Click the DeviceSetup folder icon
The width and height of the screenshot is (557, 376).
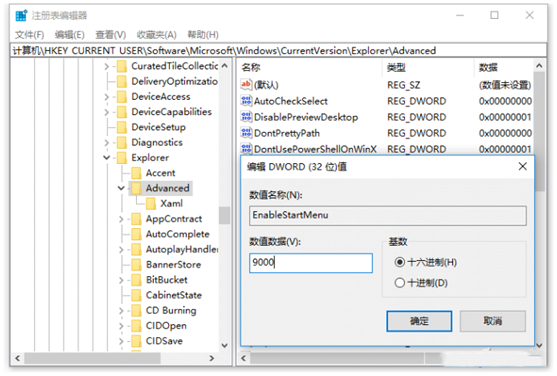[x=122, y=127]
